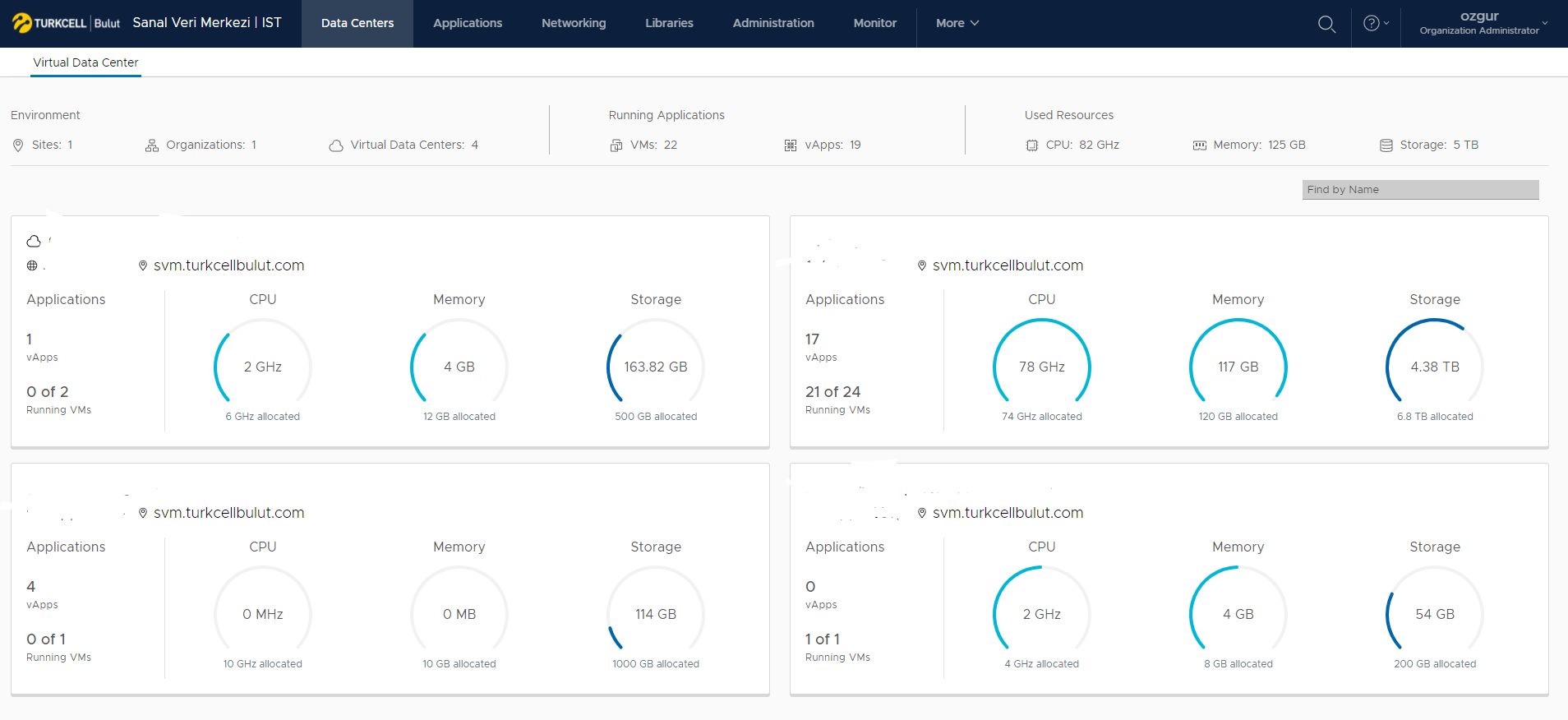Click the '0 of 2' running VMs text
Viewport: 1568px width, 720px height.
click(48, 392)
